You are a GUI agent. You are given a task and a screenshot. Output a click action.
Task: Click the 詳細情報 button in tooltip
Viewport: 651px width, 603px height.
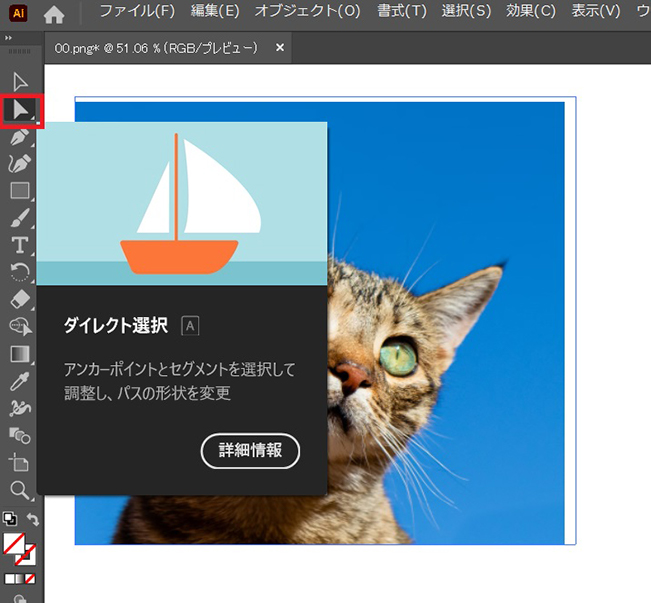[250, 451]
